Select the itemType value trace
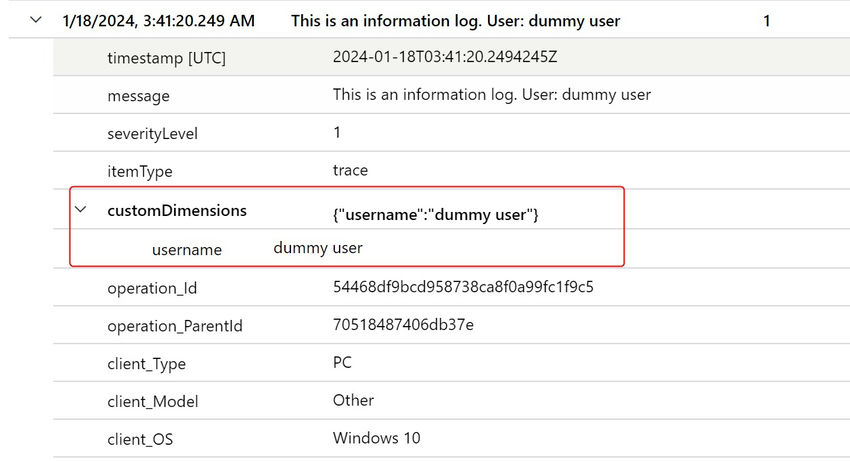850x461 pixels. click(350, 170)
